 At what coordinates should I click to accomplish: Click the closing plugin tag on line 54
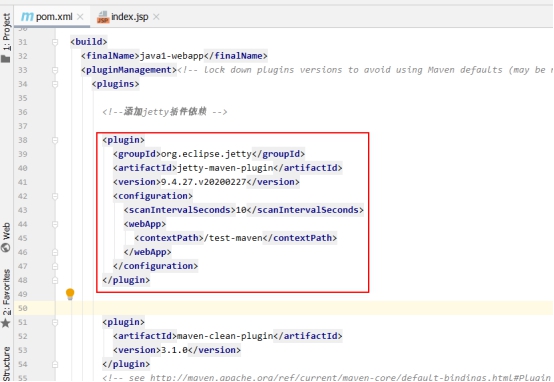126,364
